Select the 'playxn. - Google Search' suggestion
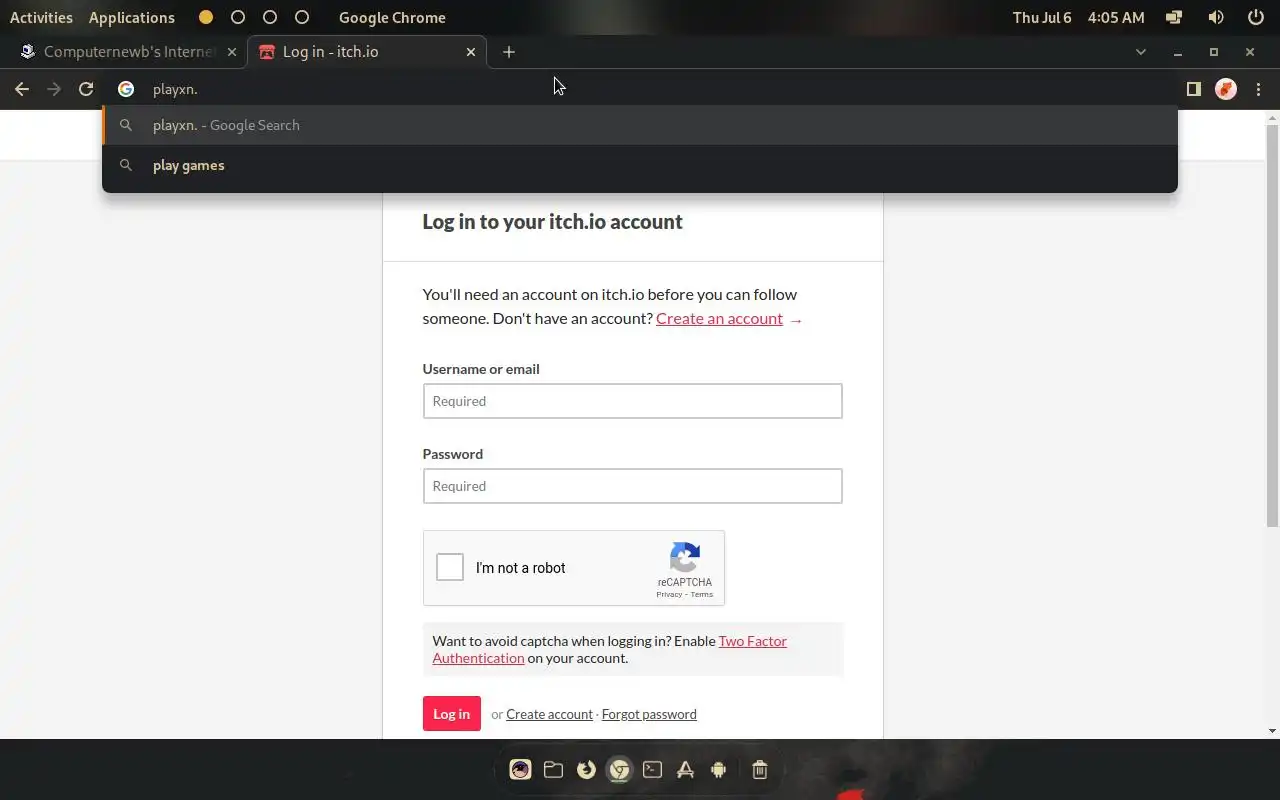This screenshot has height=800, width=1280. [640, 125]
